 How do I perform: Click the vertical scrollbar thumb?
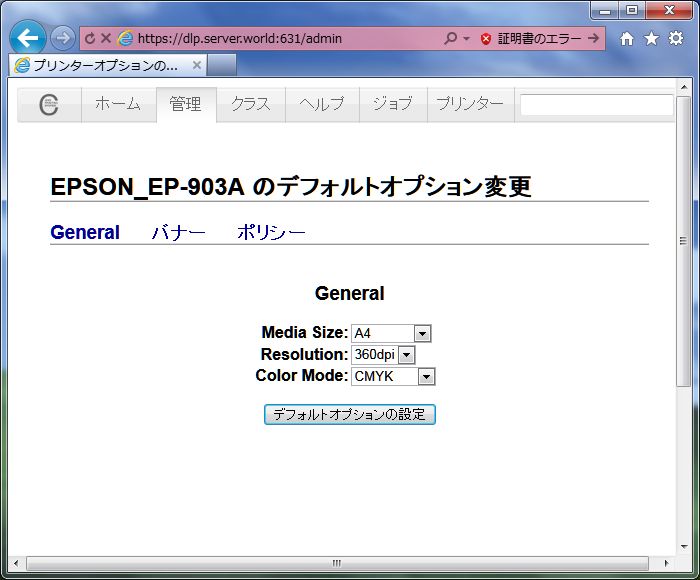[x=684, y=241]
